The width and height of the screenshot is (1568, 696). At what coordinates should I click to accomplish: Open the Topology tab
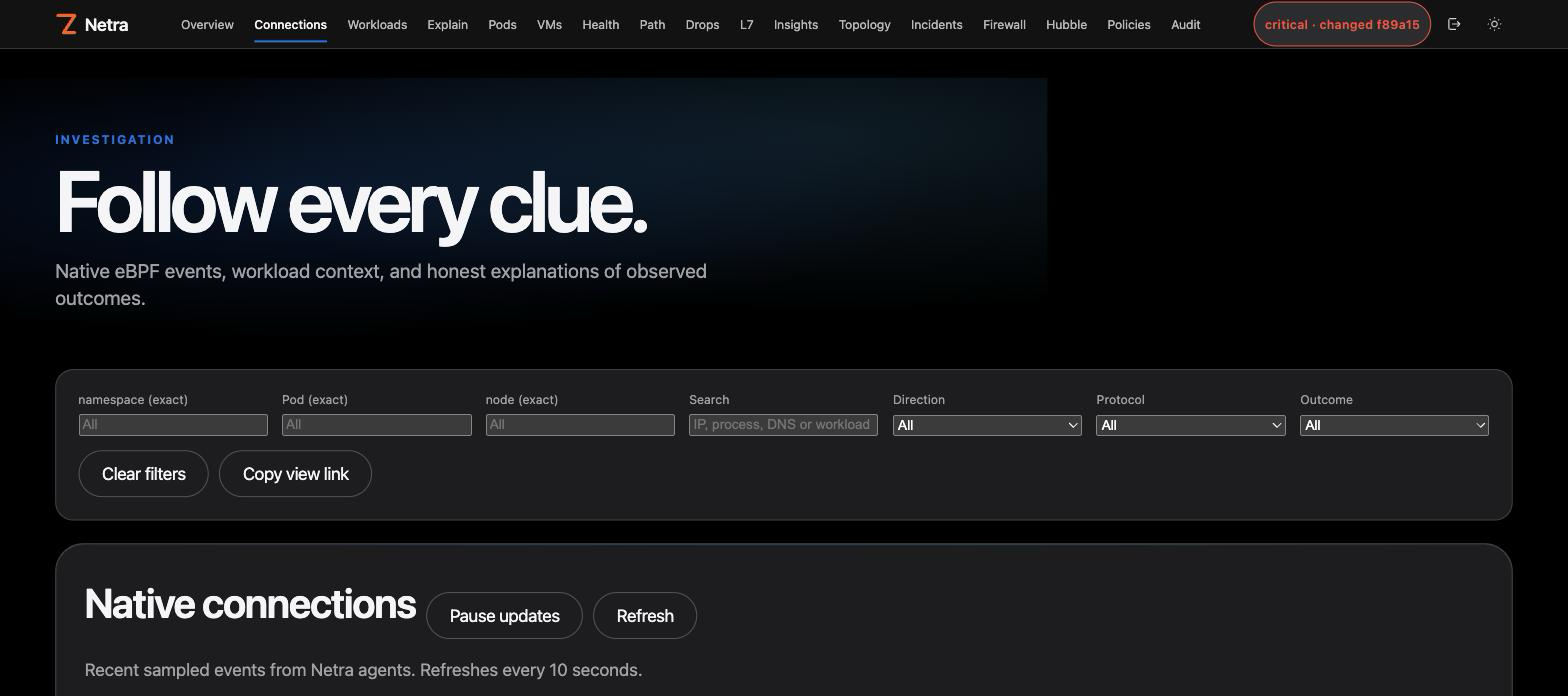pyautogui.click(x=864, y=24)
